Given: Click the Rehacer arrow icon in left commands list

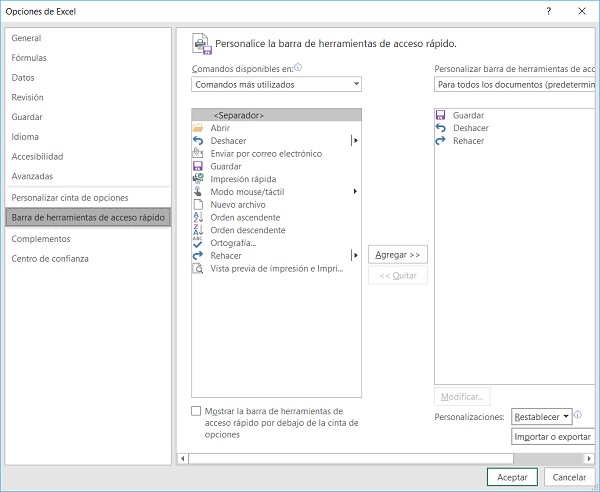Looking at the screenshot, I should (x=198, y=256).
